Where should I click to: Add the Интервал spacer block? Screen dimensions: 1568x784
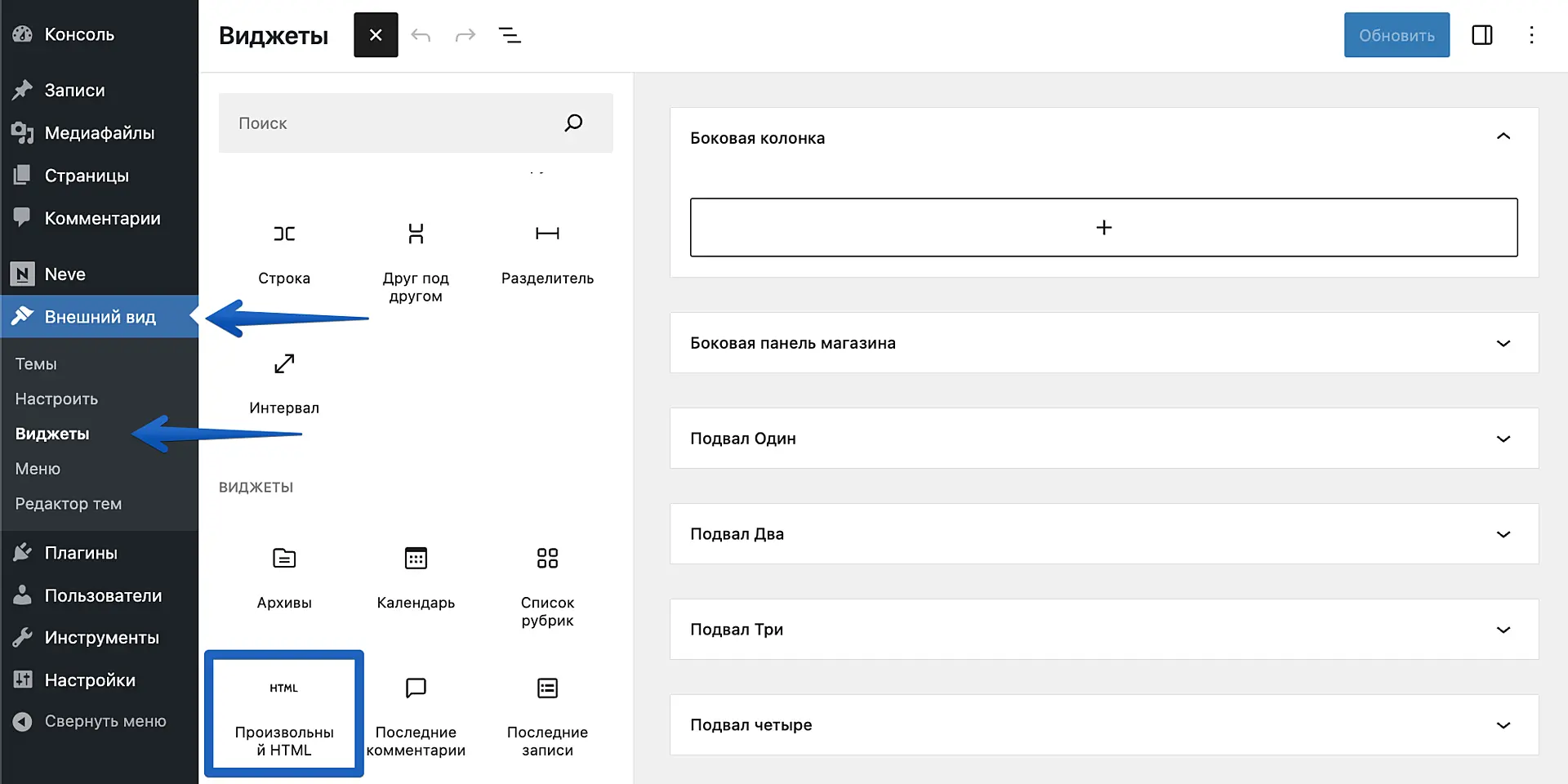284,383
